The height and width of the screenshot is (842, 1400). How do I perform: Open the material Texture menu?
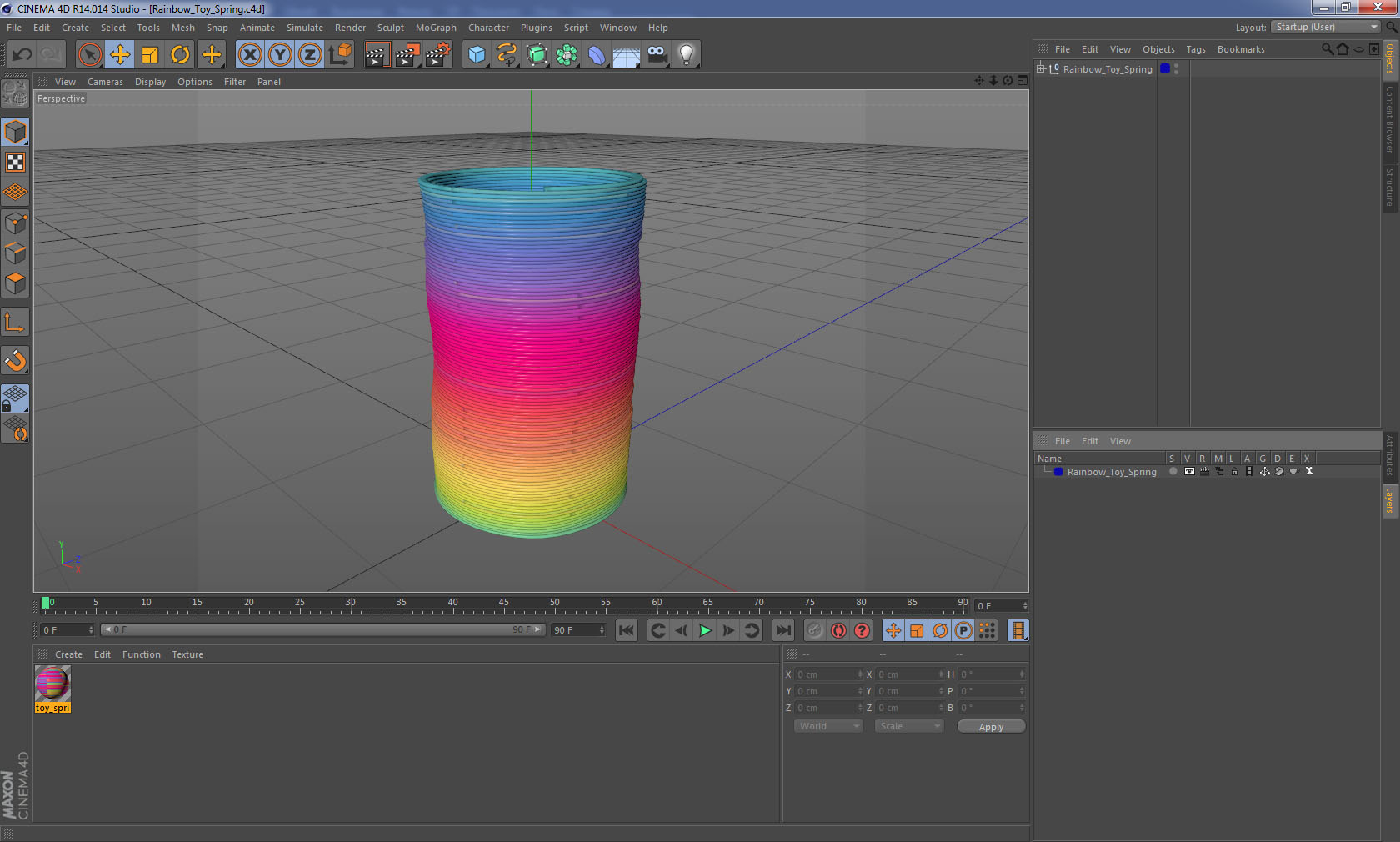187,654
